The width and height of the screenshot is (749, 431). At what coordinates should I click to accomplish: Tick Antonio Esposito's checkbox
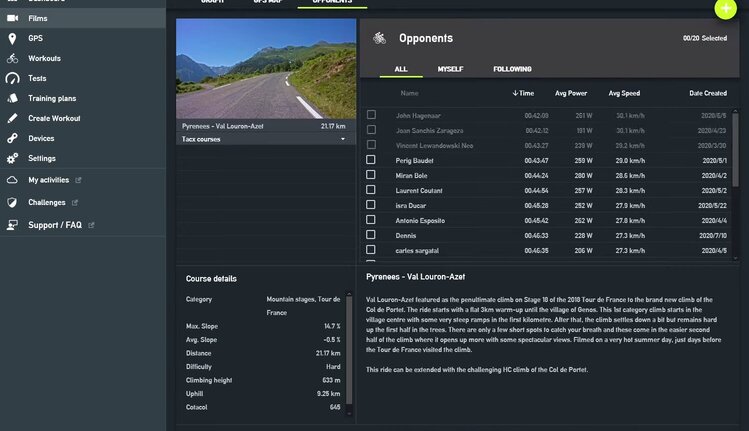click(x=371, y=220)
